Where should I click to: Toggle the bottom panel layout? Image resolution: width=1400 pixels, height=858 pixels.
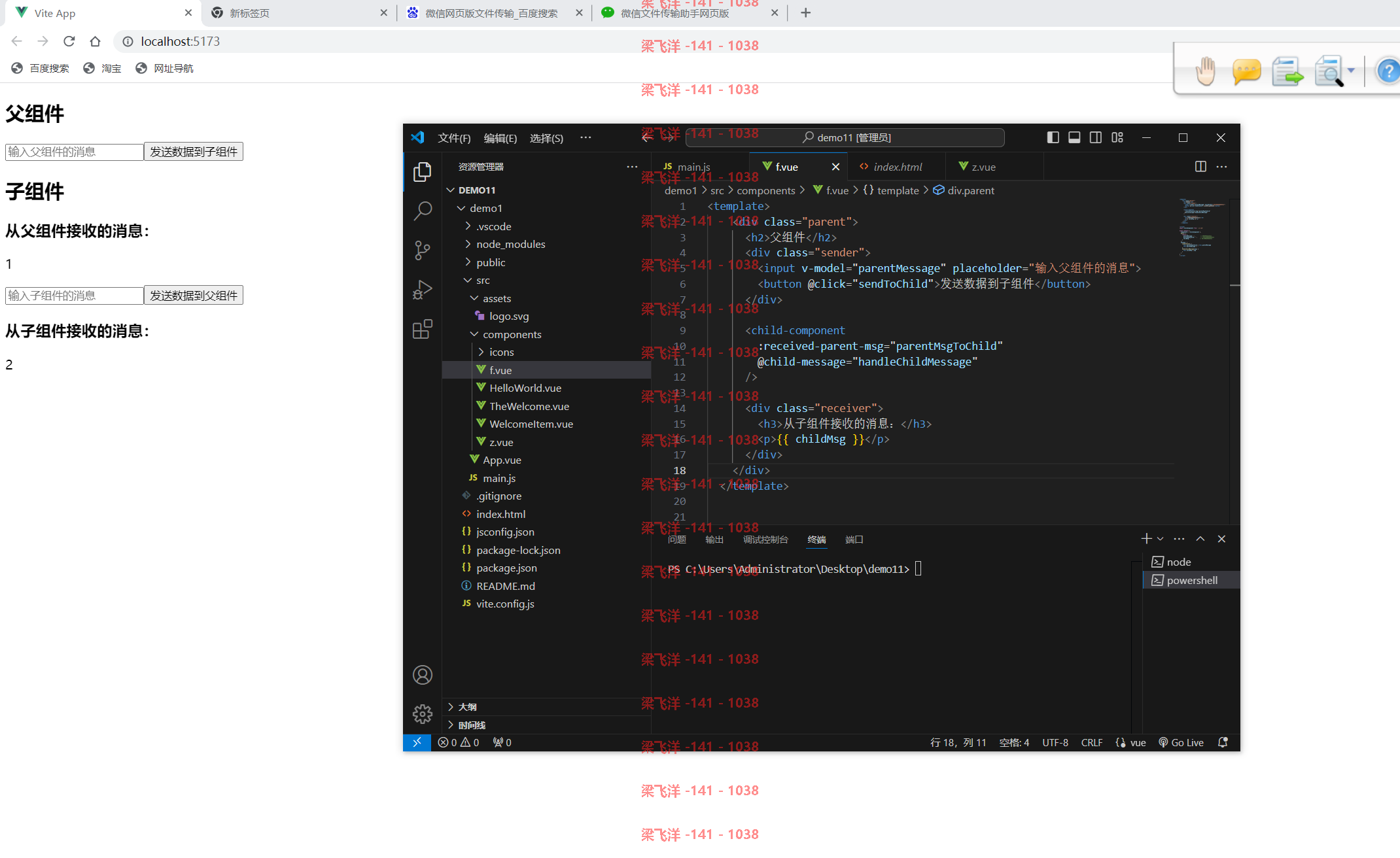click(1074, 137)
